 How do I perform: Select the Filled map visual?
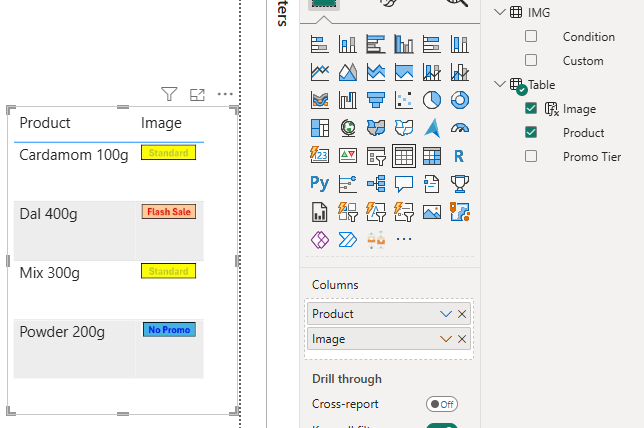coord(376,128)
